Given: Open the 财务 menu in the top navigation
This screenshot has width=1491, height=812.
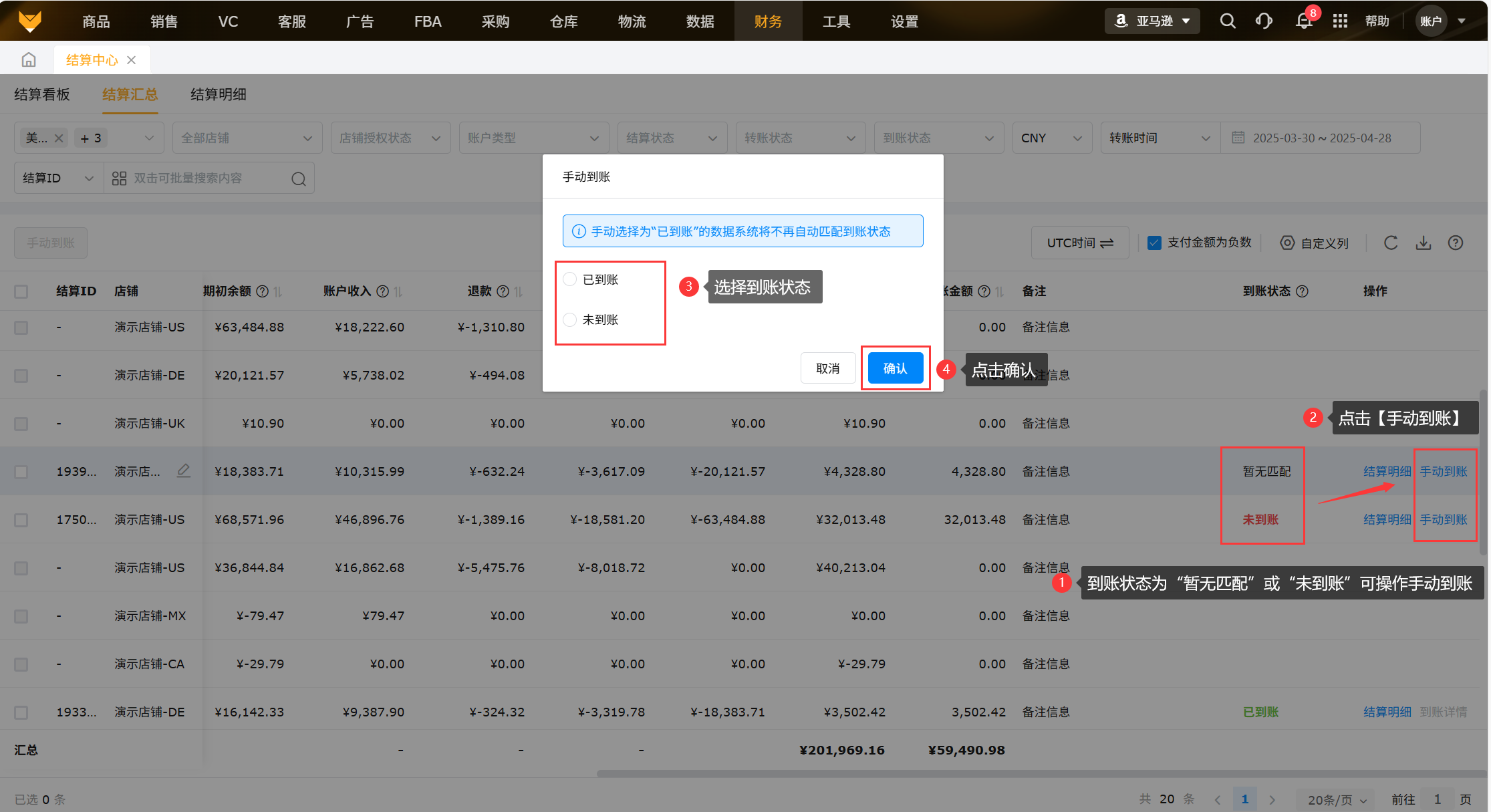Looking at the screenshot, I should (x=768, y=21).
